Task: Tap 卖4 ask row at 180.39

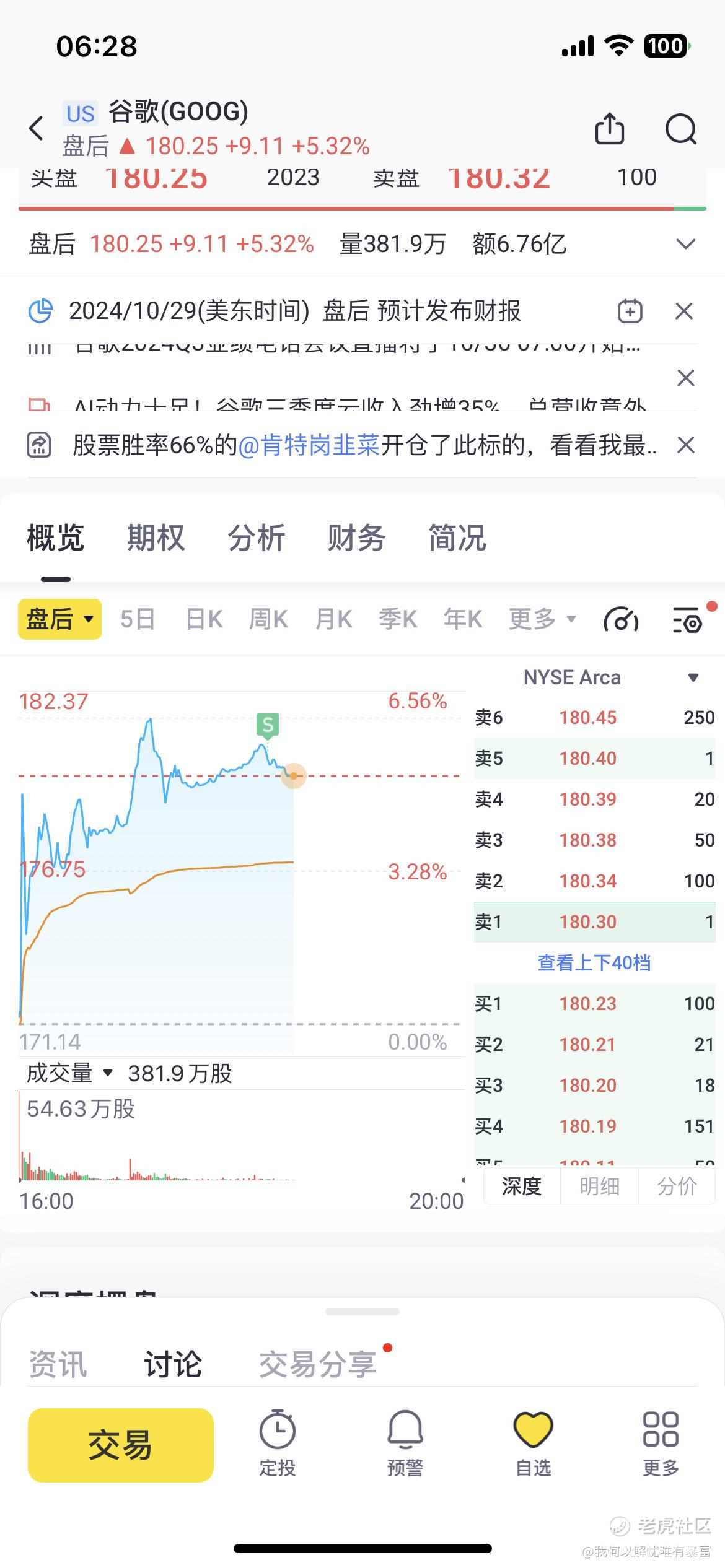Action: point(595,799)
